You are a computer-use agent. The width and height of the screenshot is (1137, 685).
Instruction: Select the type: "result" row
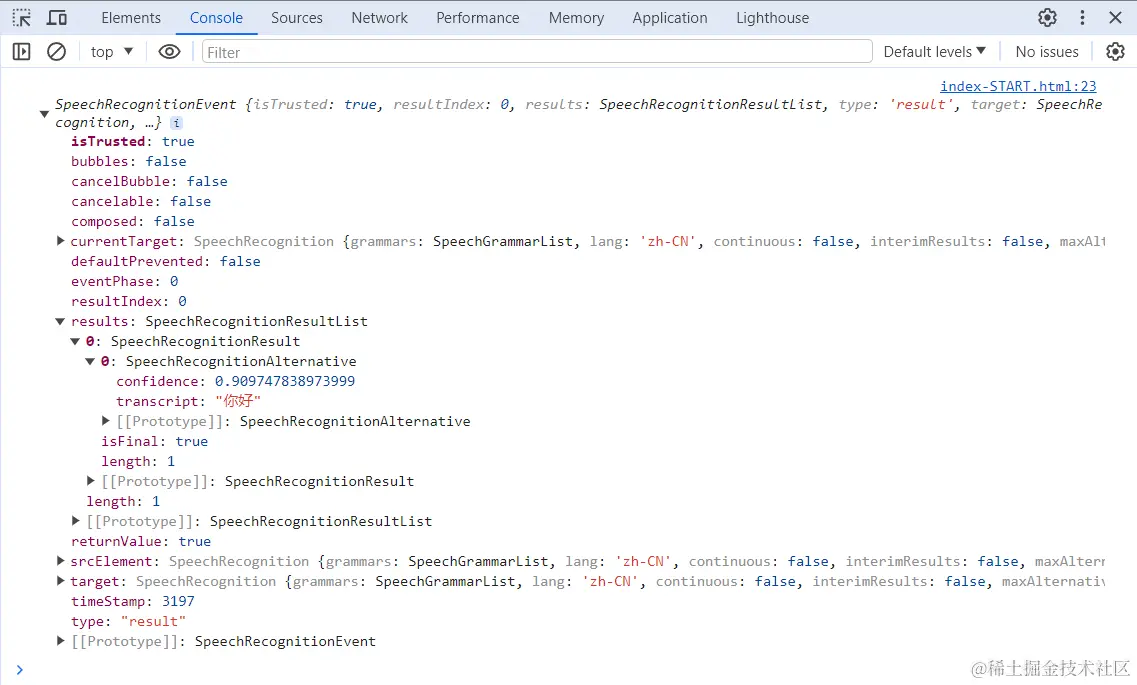[x=128, y=621]
